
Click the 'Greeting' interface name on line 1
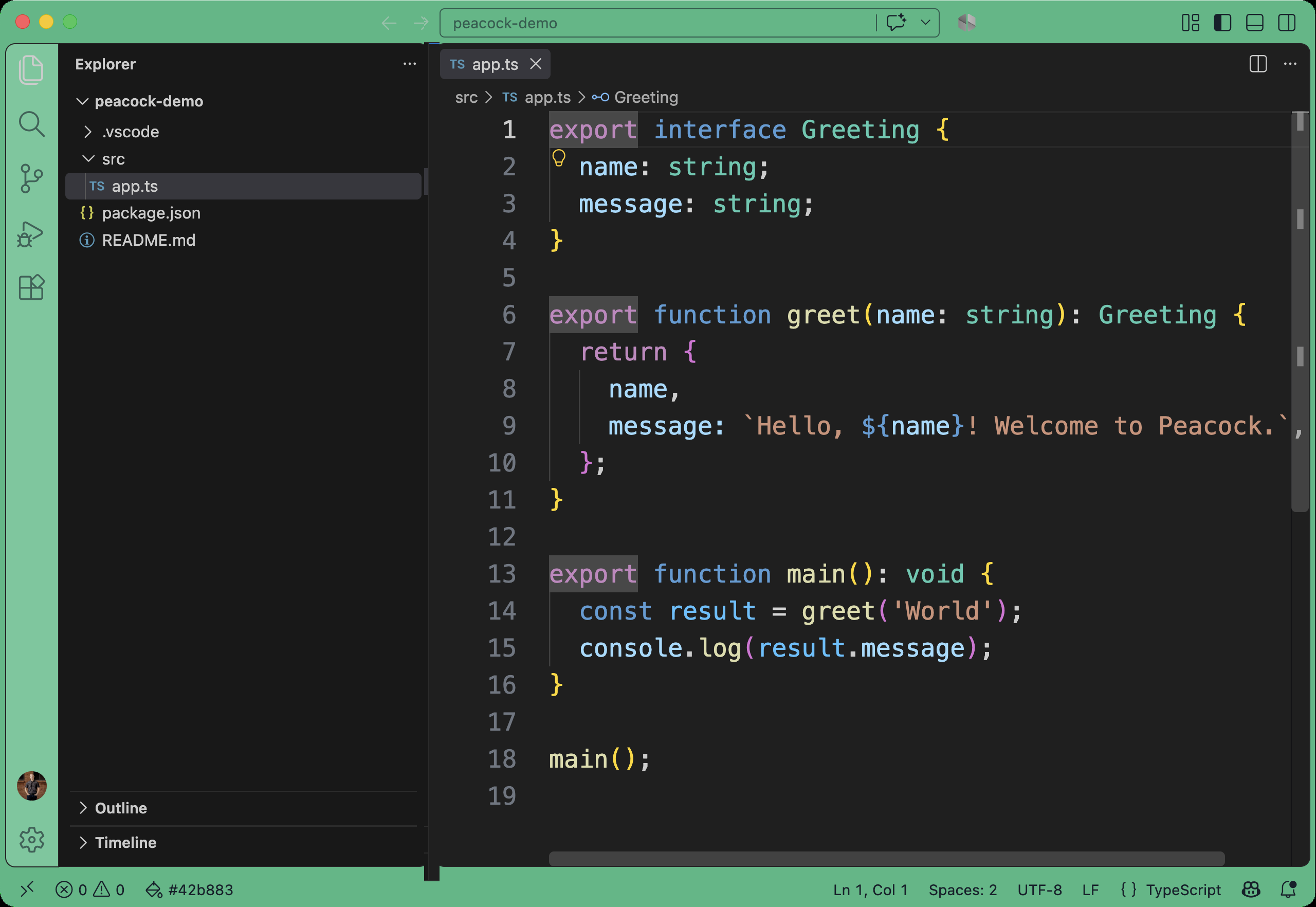pos(860,130)
